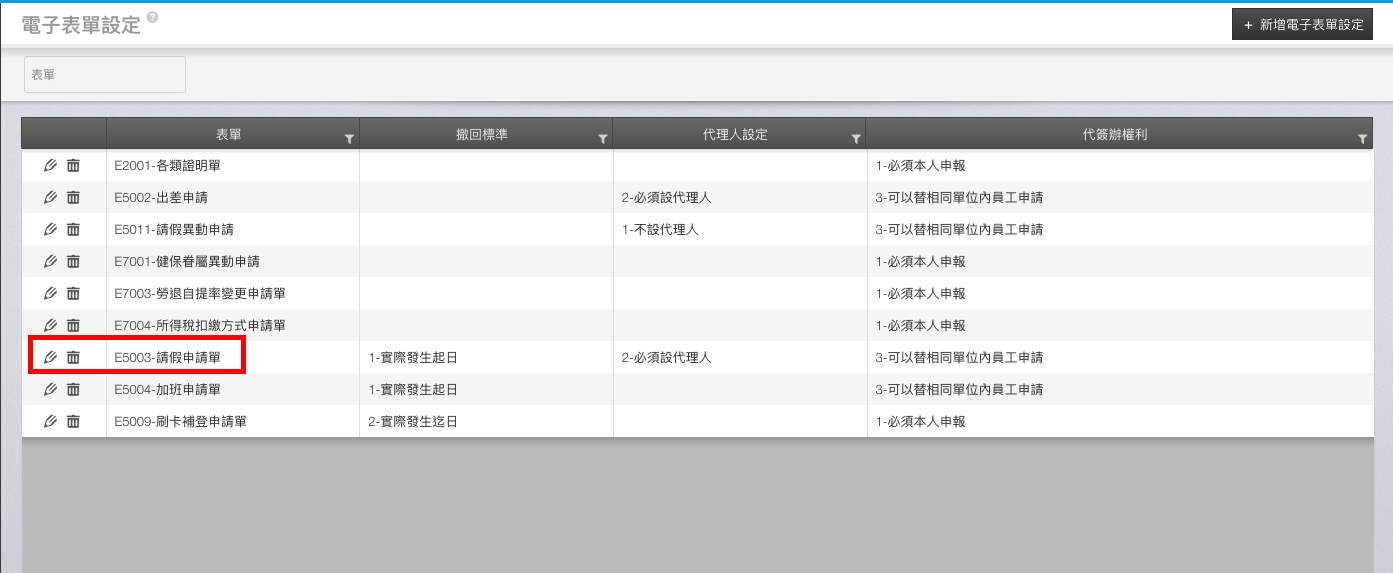1393x573 pixels.
Task: Select the E7003-勞退自提率變更申請單 cell
Action: 233,293
